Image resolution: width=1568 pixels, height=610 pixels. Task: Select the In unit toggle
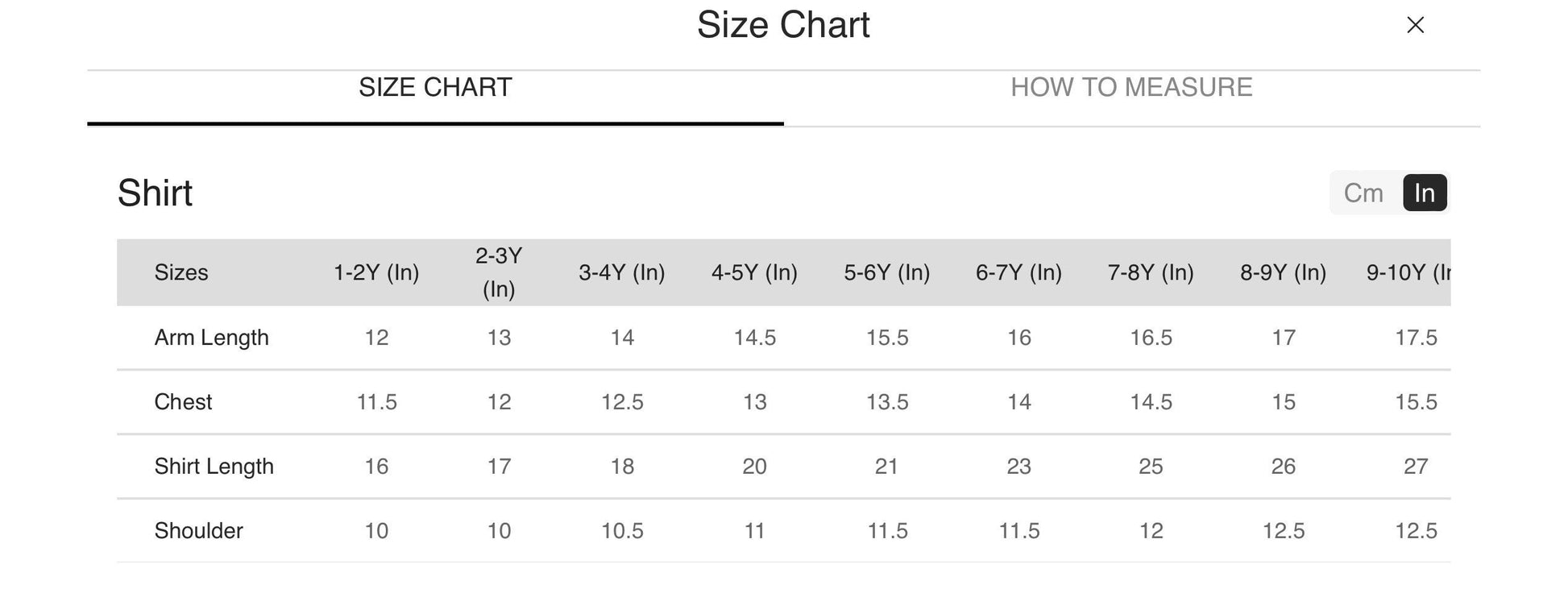click(1424, 193)
